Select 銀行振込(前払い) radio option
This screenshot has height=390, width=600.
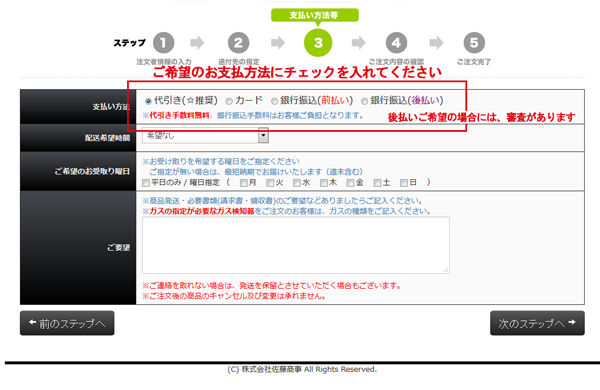coord(274,101)
